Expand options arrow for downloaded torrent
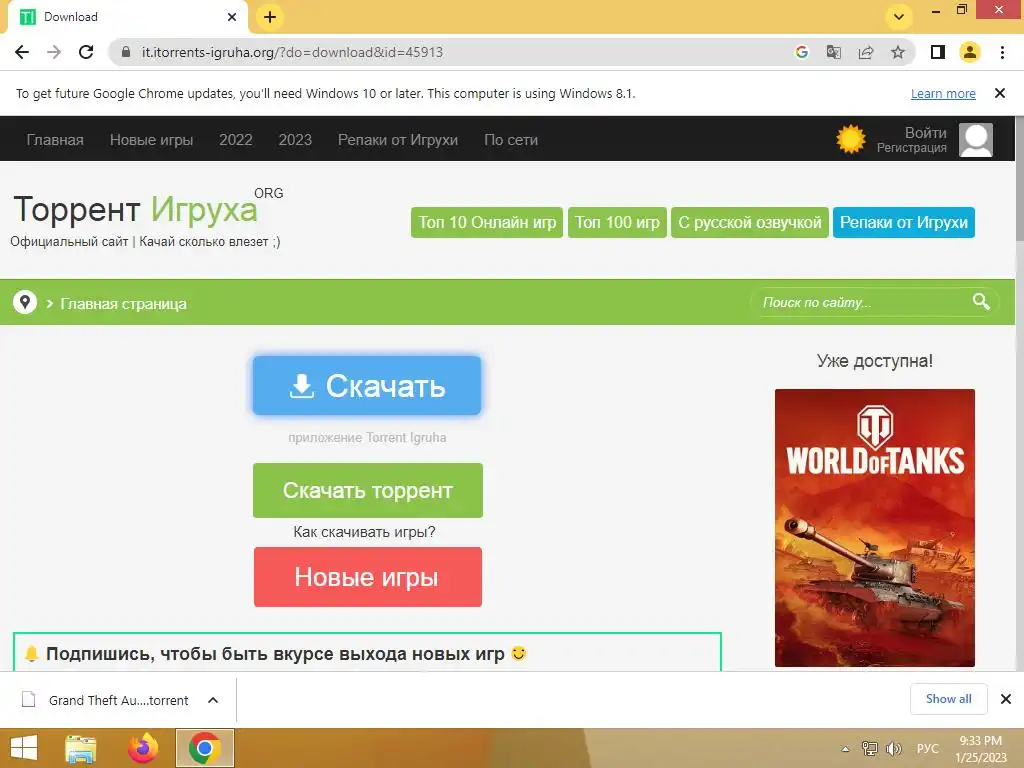This screenshot has height=768, width=1024. (x=213, y=700)
